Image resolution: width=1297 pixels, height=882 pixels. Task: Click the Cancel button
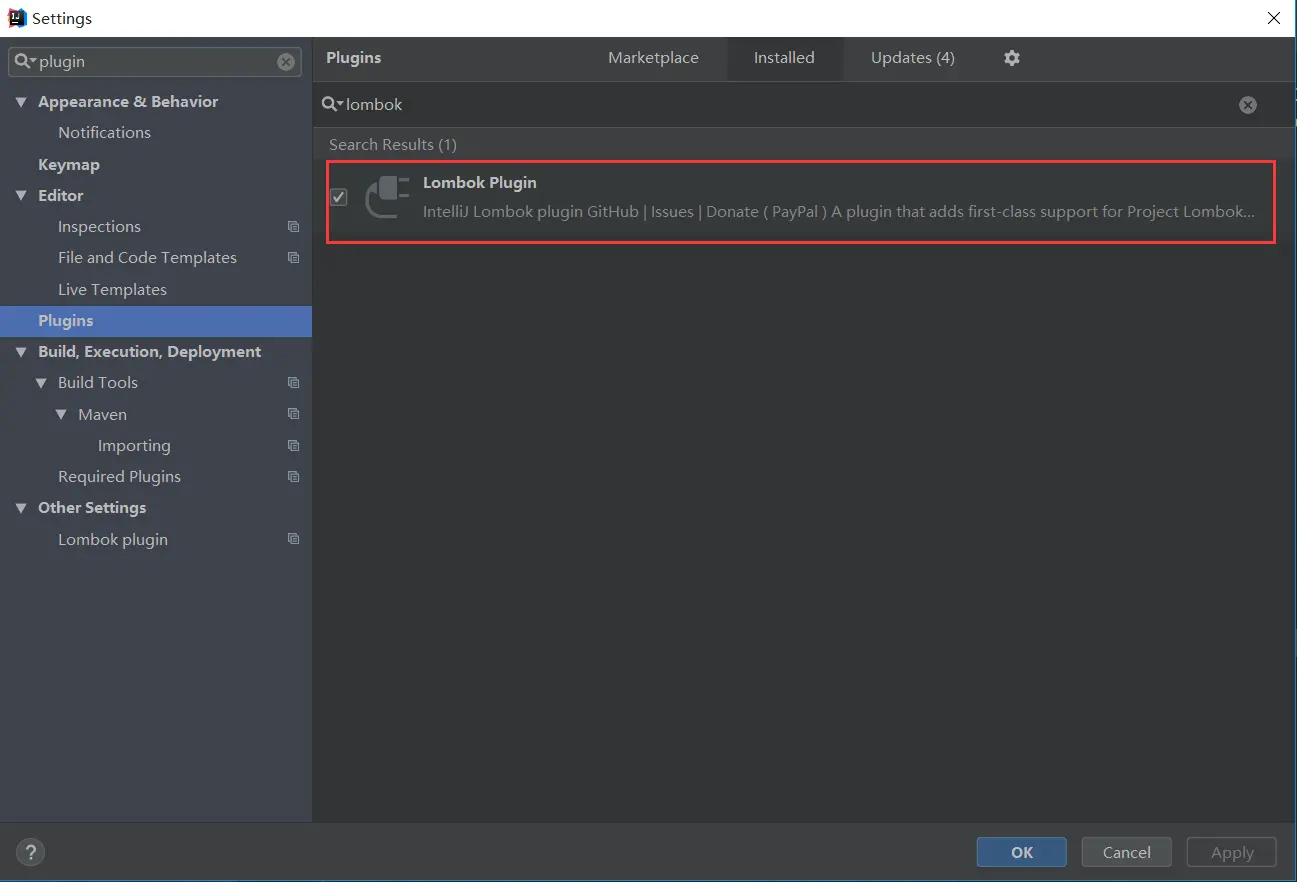1127,853
